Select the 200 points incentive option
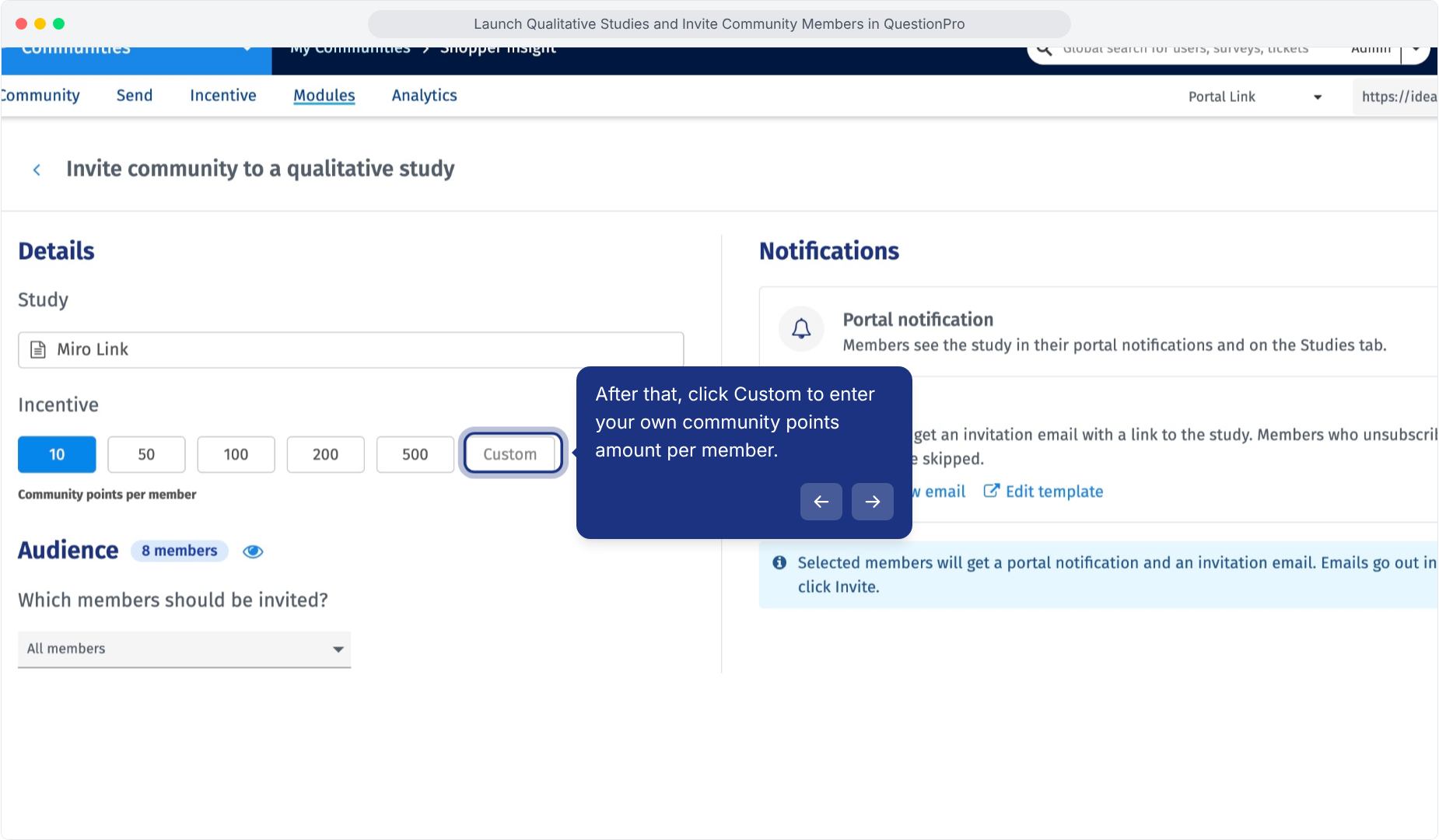The height and width of the screenshot is (840, 1439). (325, 454)
